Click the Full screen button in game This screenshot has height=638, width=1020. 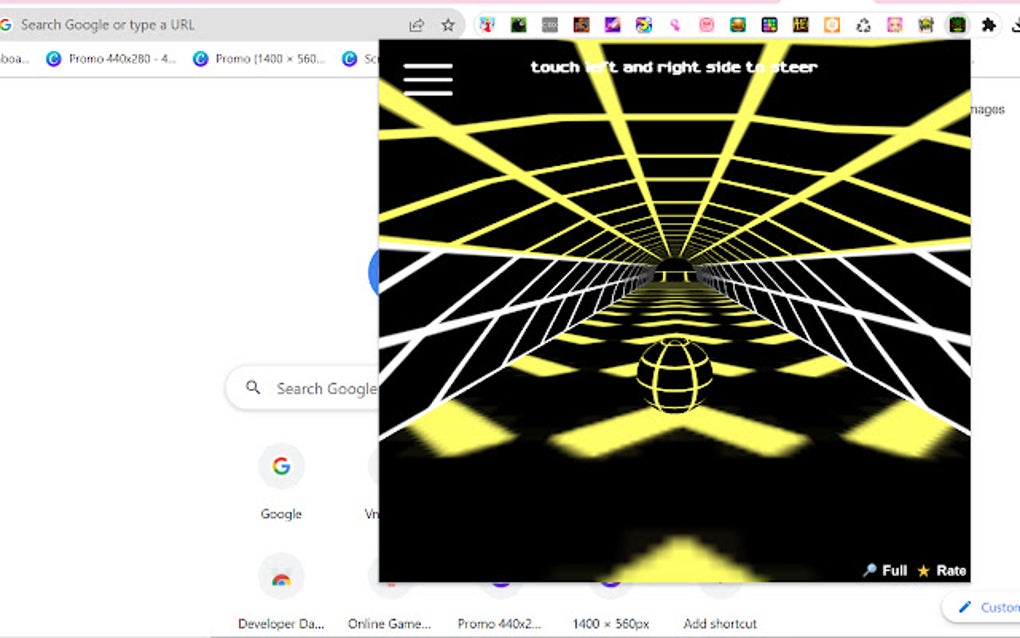(885, 570)
